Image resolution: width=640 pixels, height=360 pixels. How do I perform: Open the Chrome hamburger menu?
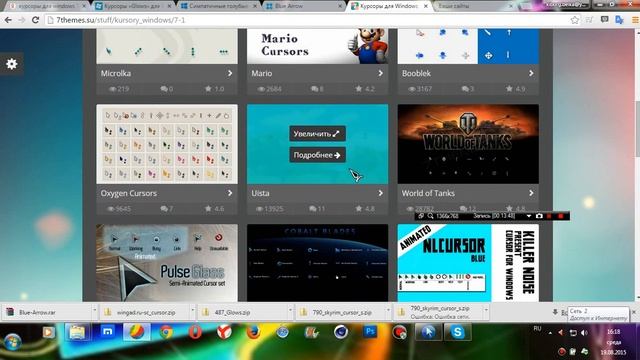(635, 20)
